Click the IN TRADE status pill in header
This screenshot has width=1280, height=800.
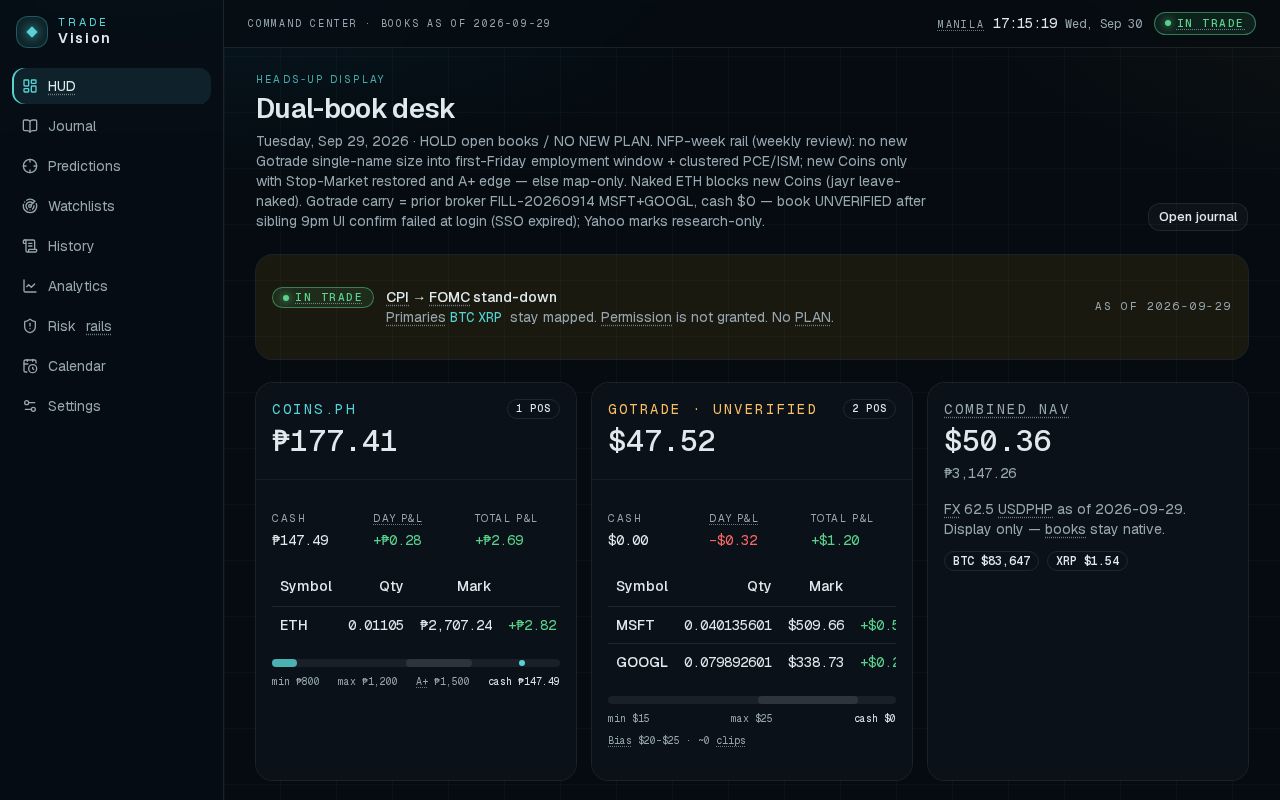coord(1205,23)
